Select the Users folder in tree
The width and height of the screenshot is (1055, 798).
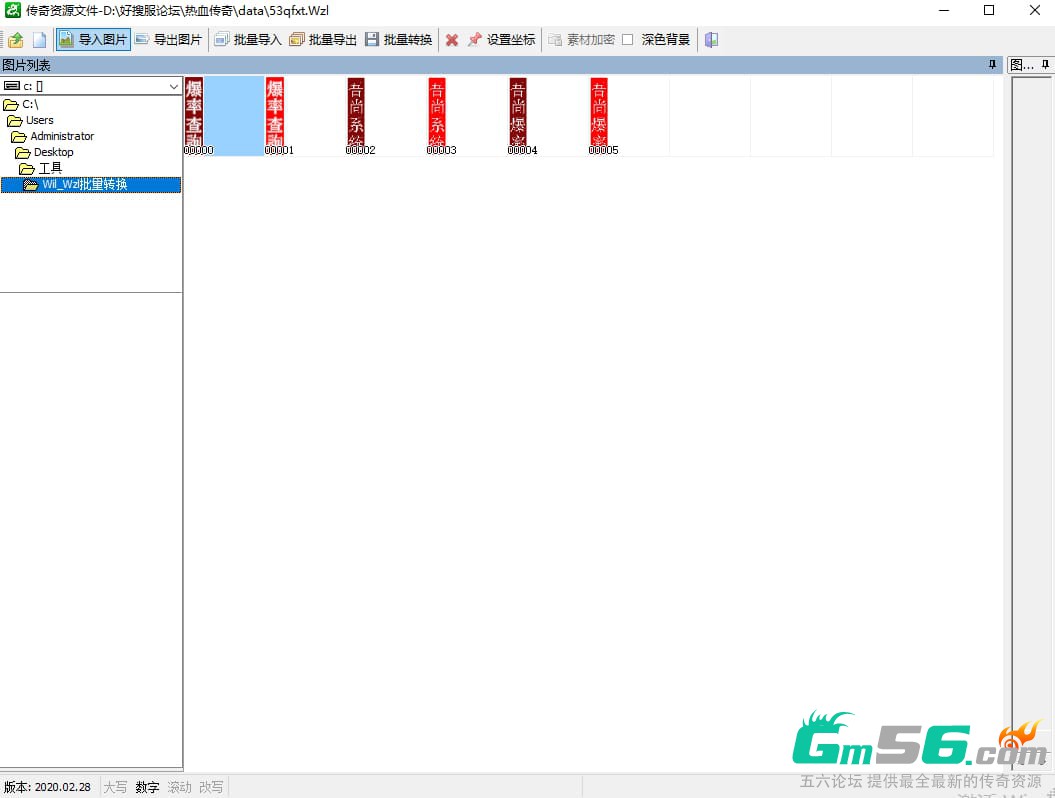[39, 120]
